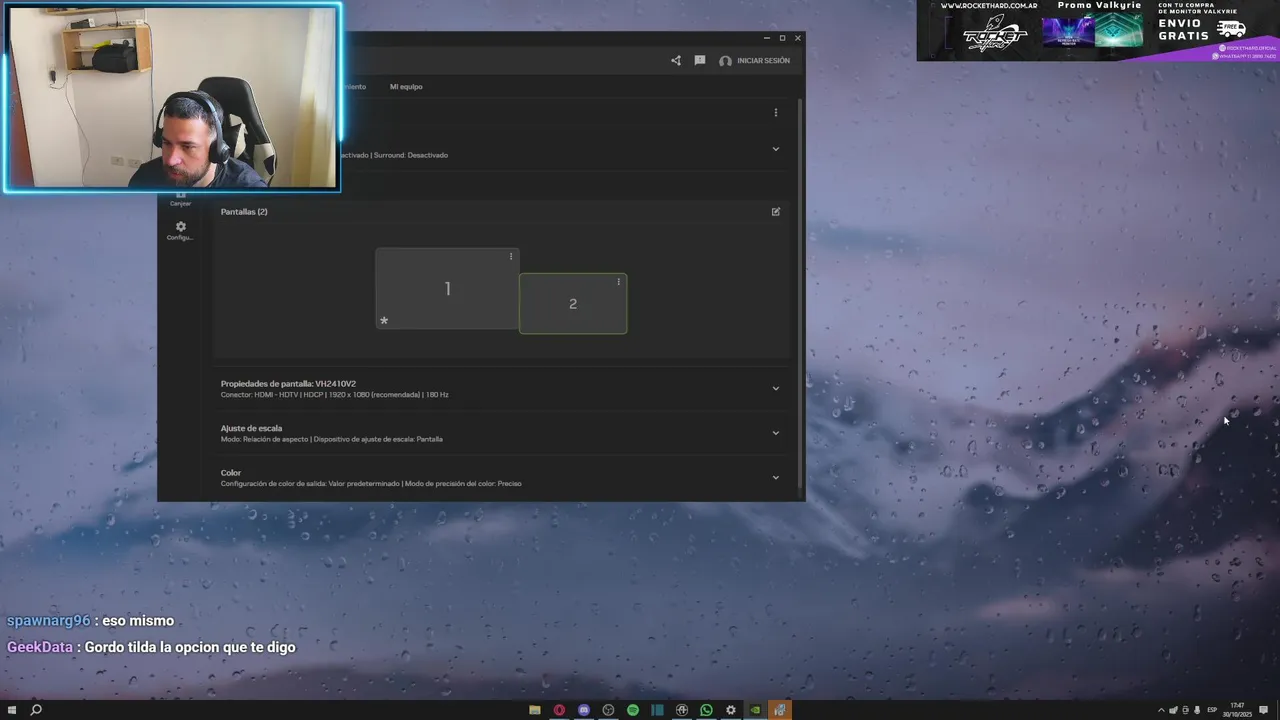
Task: Maximize the NVIDIA app window
Action: point(782,38)
